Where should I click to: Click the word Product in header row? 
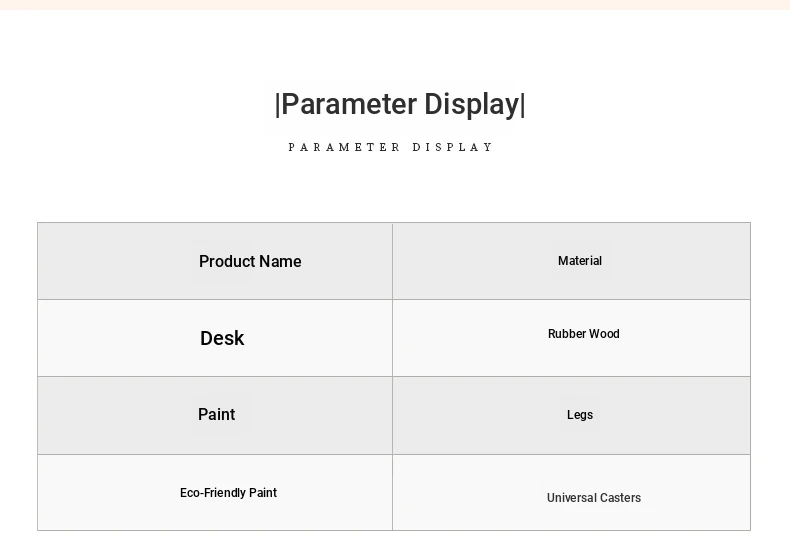[227, 261]
